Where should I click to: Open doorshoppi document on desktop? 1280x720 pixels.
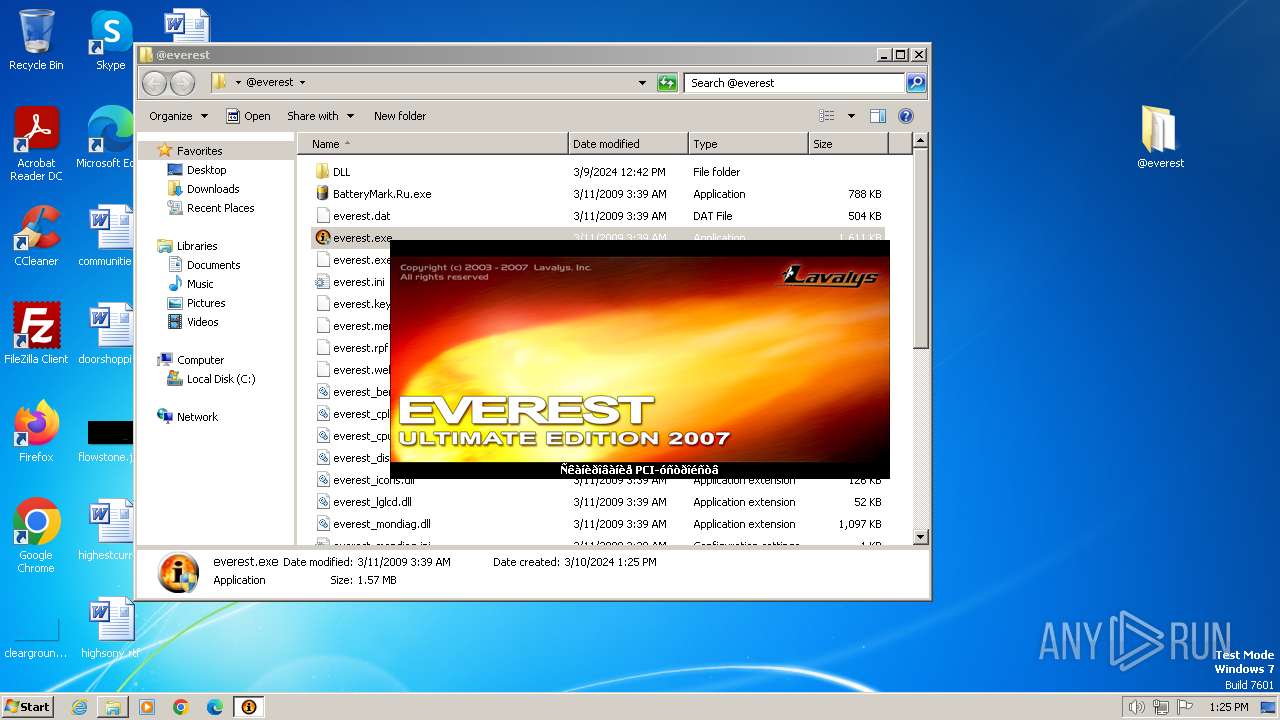tap(108, 334)
